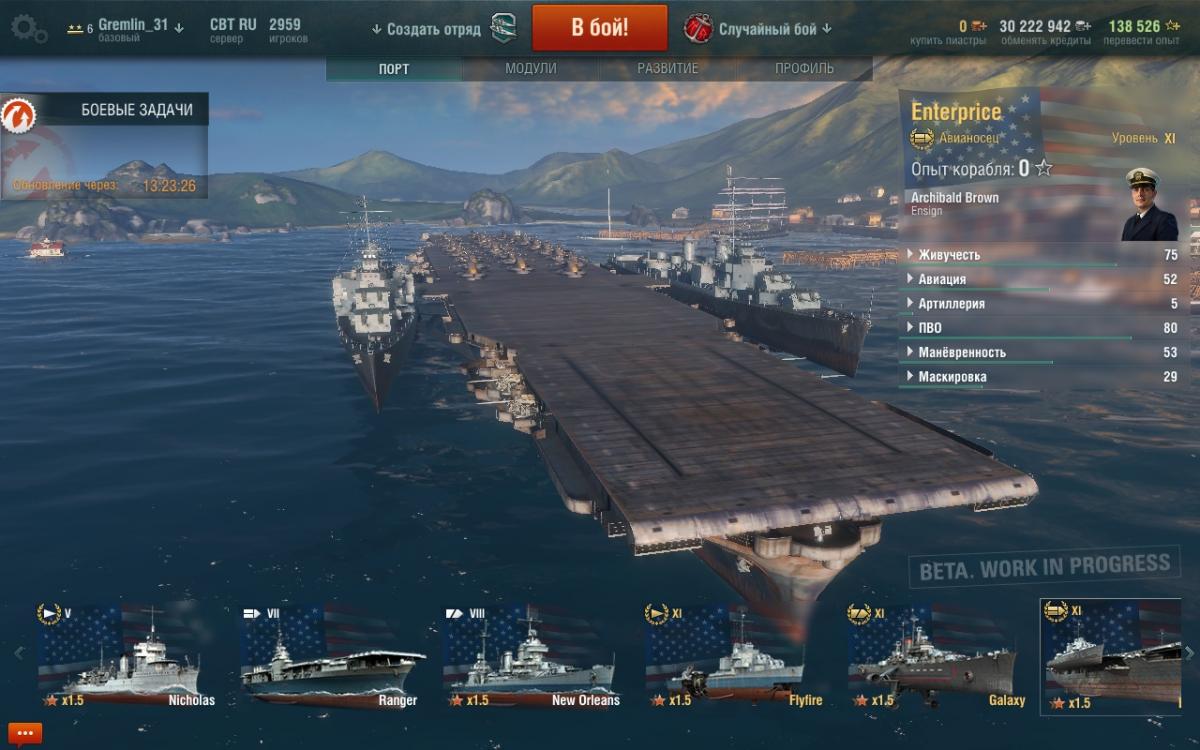Click captain Archibald Brown portrait
The height and width of the screenshot is (750, 1200).
[1149, 204]
